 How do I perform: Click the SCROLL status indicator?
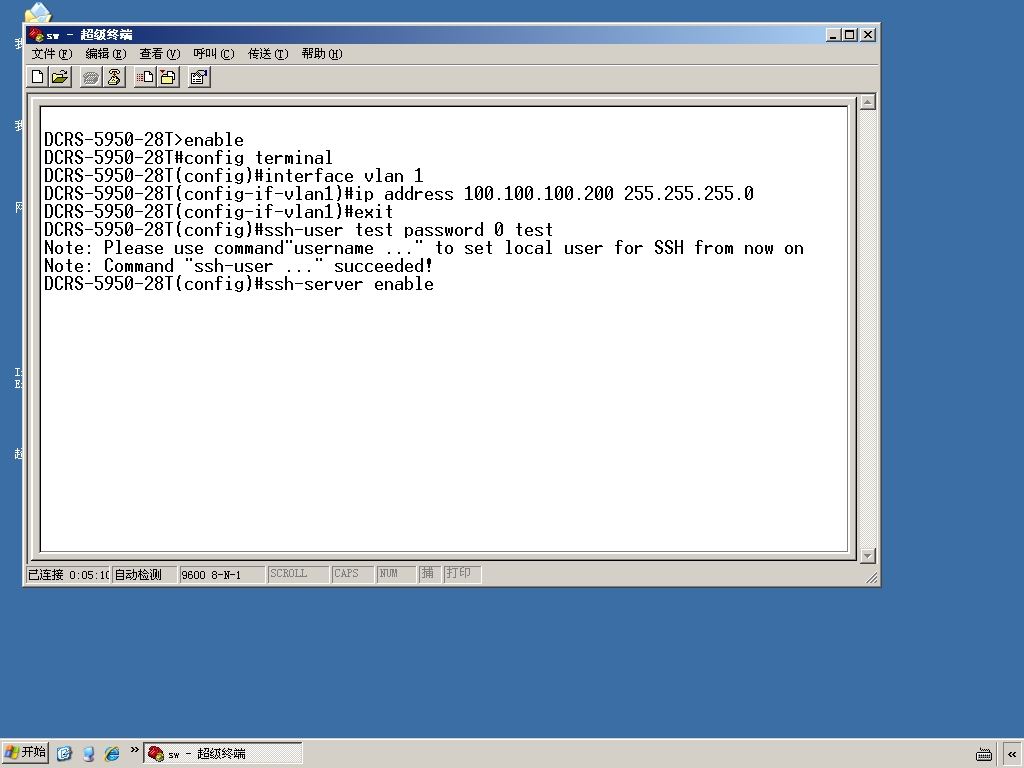pos(298,574)
